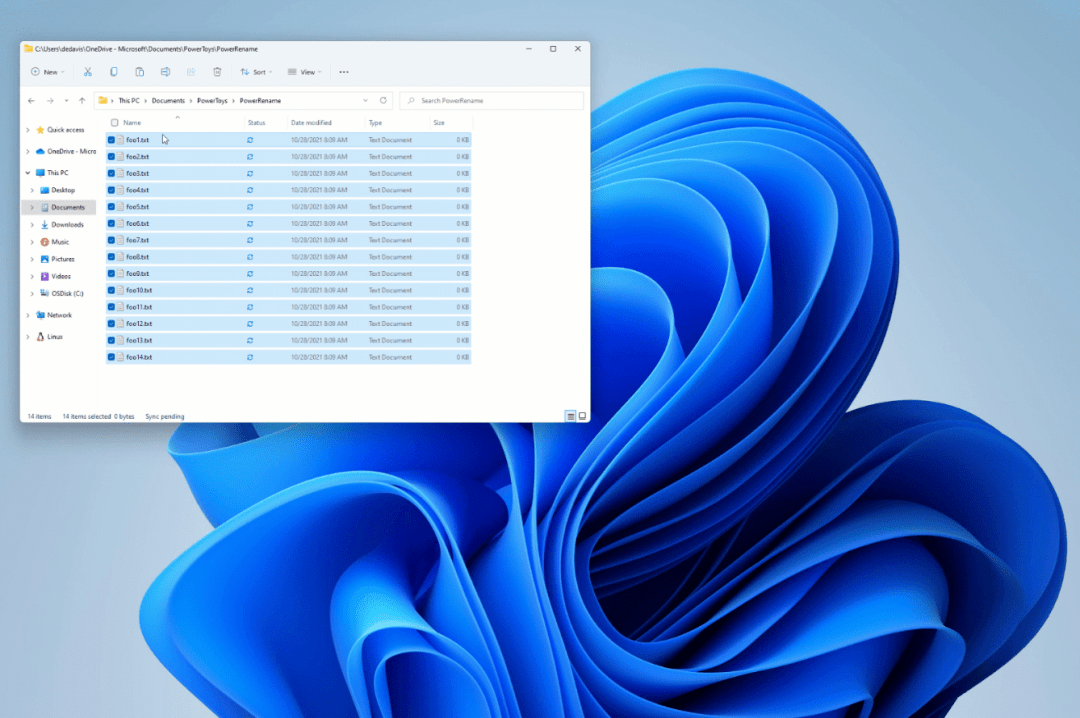
Task: Switch to details view icon in status bar
Action: point(570,416)
